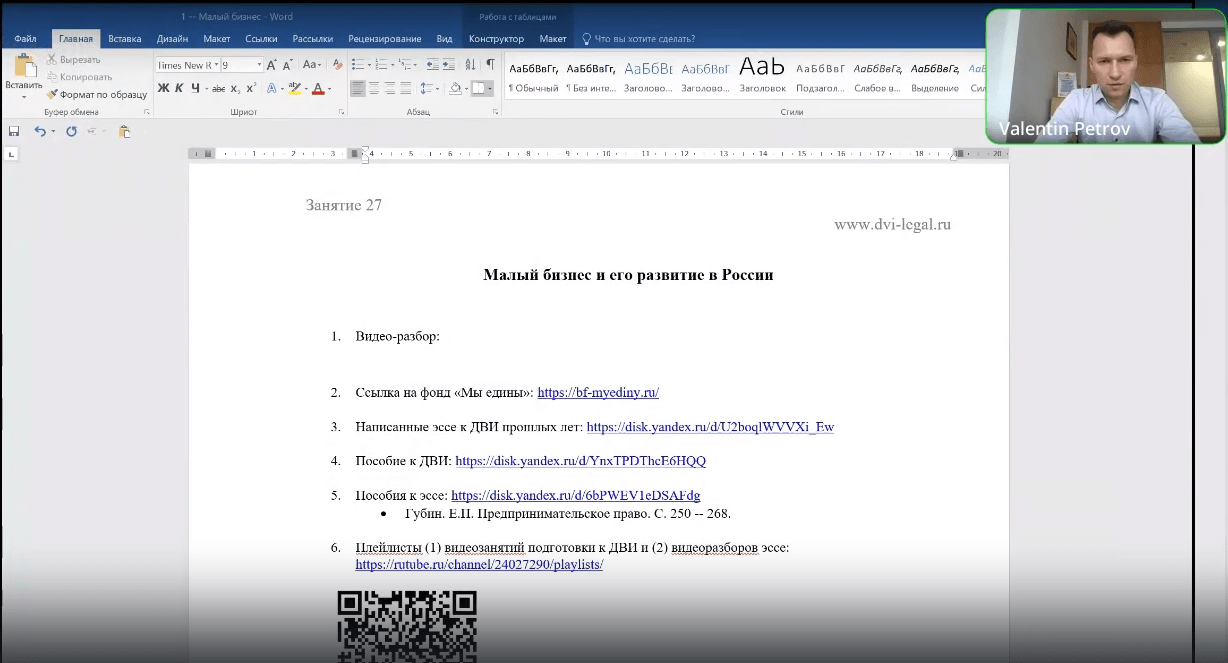The width and height of the screenshot is (1228, 663).
Task: Expand the undo history arrow
Action: [51, 131]
